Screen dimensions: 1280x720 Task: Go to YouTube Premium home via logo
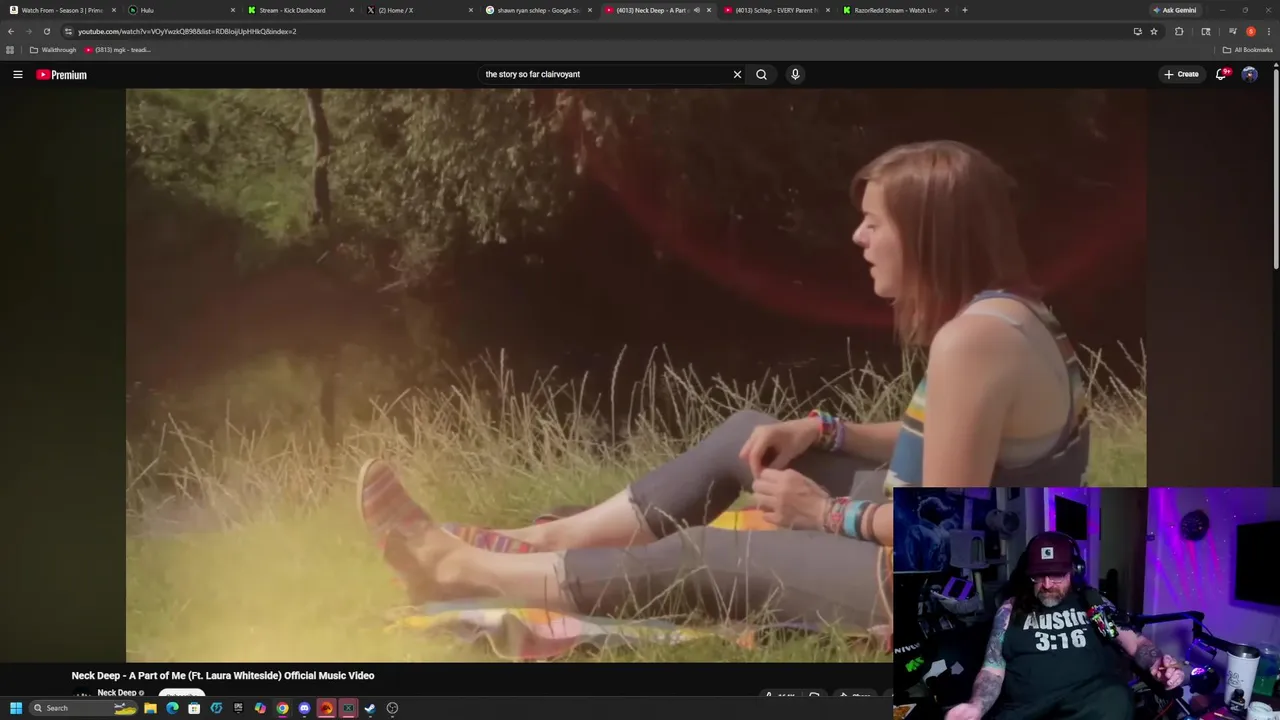[x=62, y=75]
